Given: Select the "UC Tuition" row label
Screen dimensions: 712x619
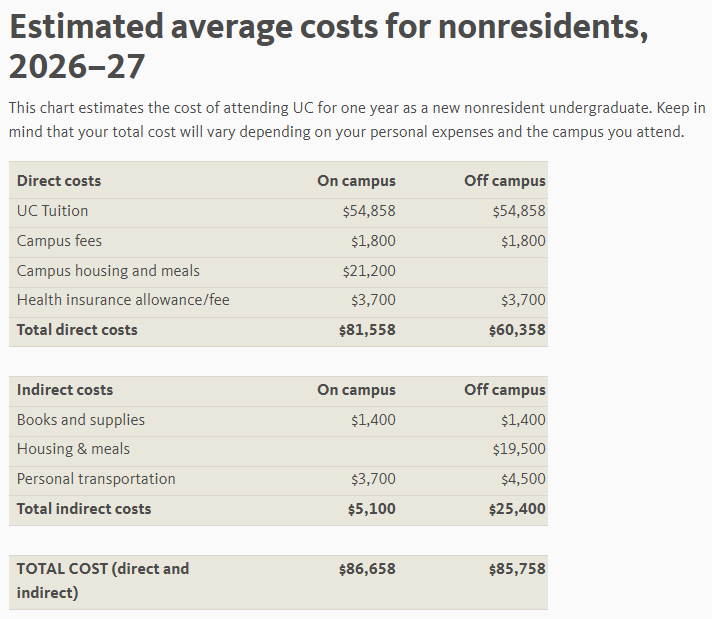Looking at the screenshot, I should (x=52, y=211).
